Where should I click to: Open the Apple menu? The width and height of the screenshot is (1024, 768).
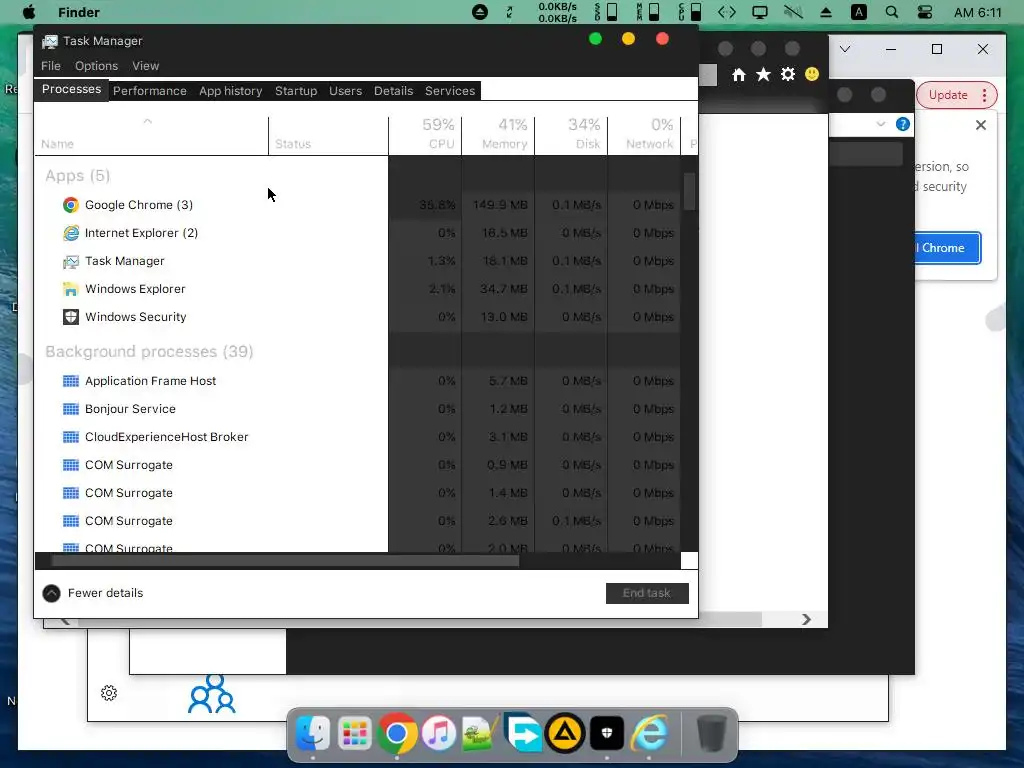coord(29,12)
